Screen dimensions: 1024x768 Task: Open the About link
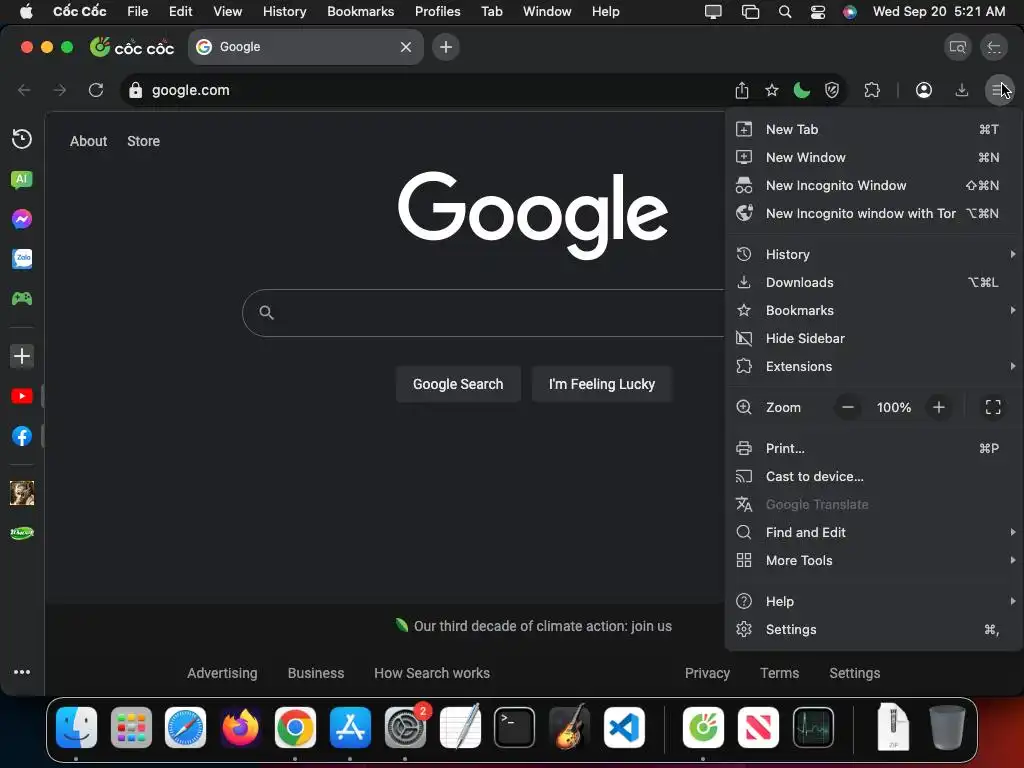click(88, 141)
